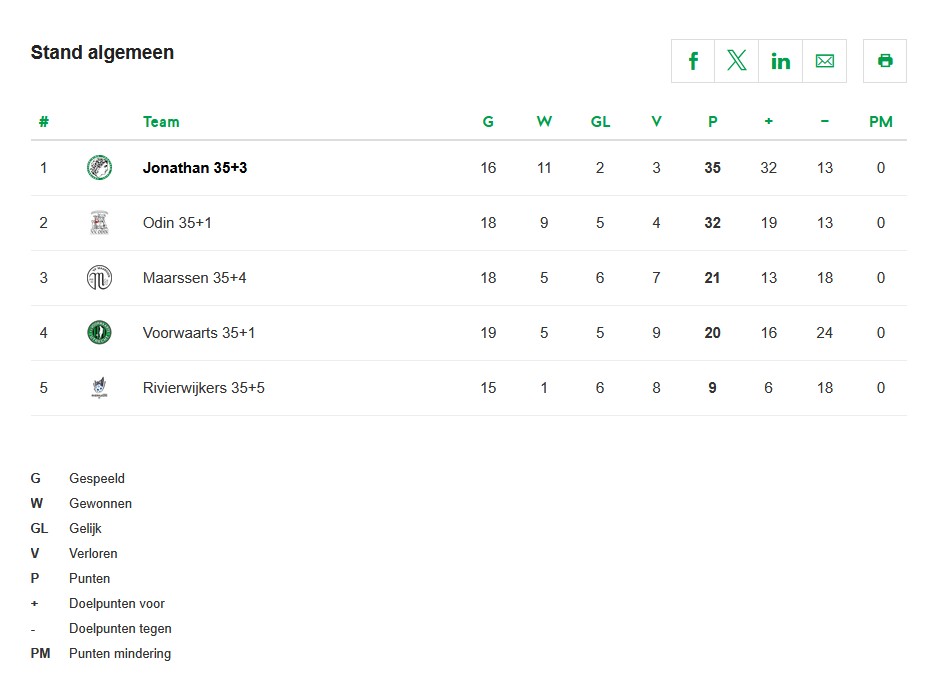Print the standings table

885,61
